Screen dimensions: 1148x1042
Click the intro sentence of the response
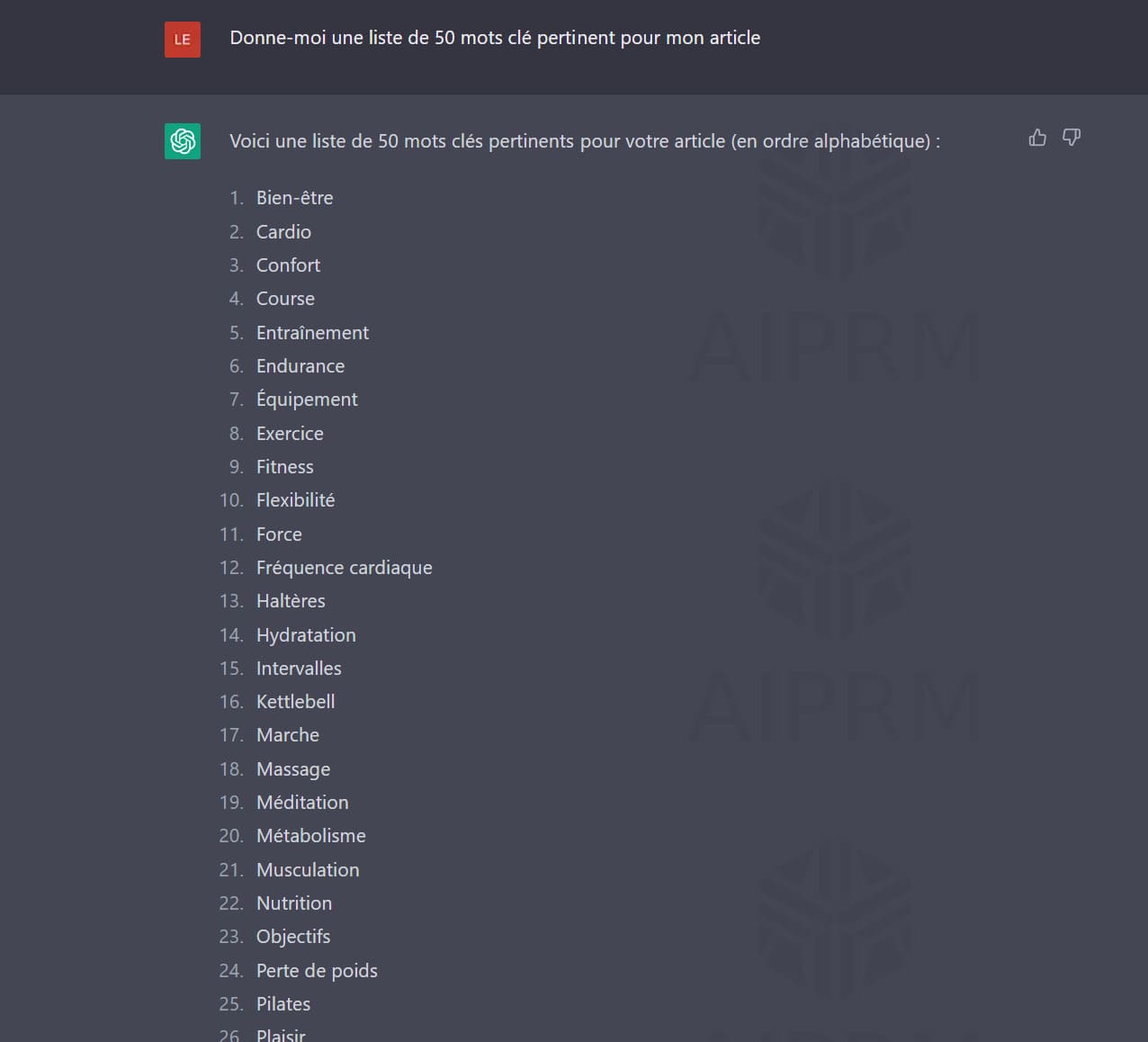585,141
